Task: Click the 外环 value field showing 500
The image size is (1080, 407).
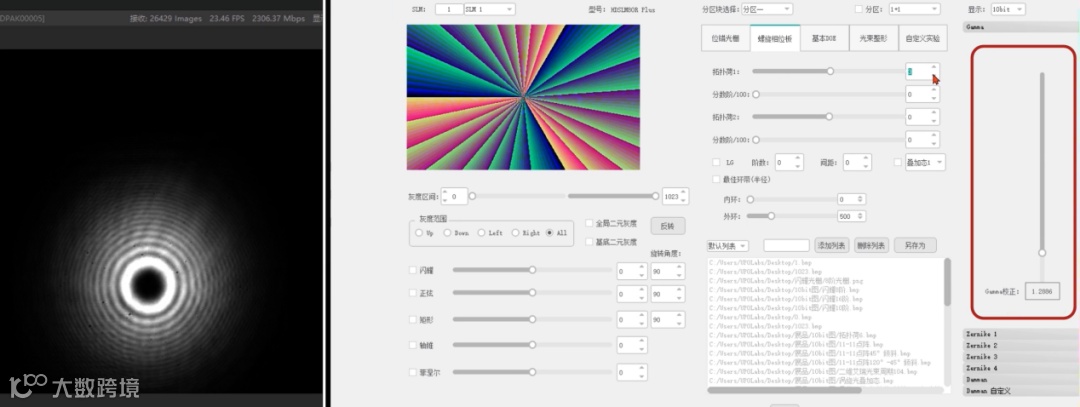Action: point(851,216)
